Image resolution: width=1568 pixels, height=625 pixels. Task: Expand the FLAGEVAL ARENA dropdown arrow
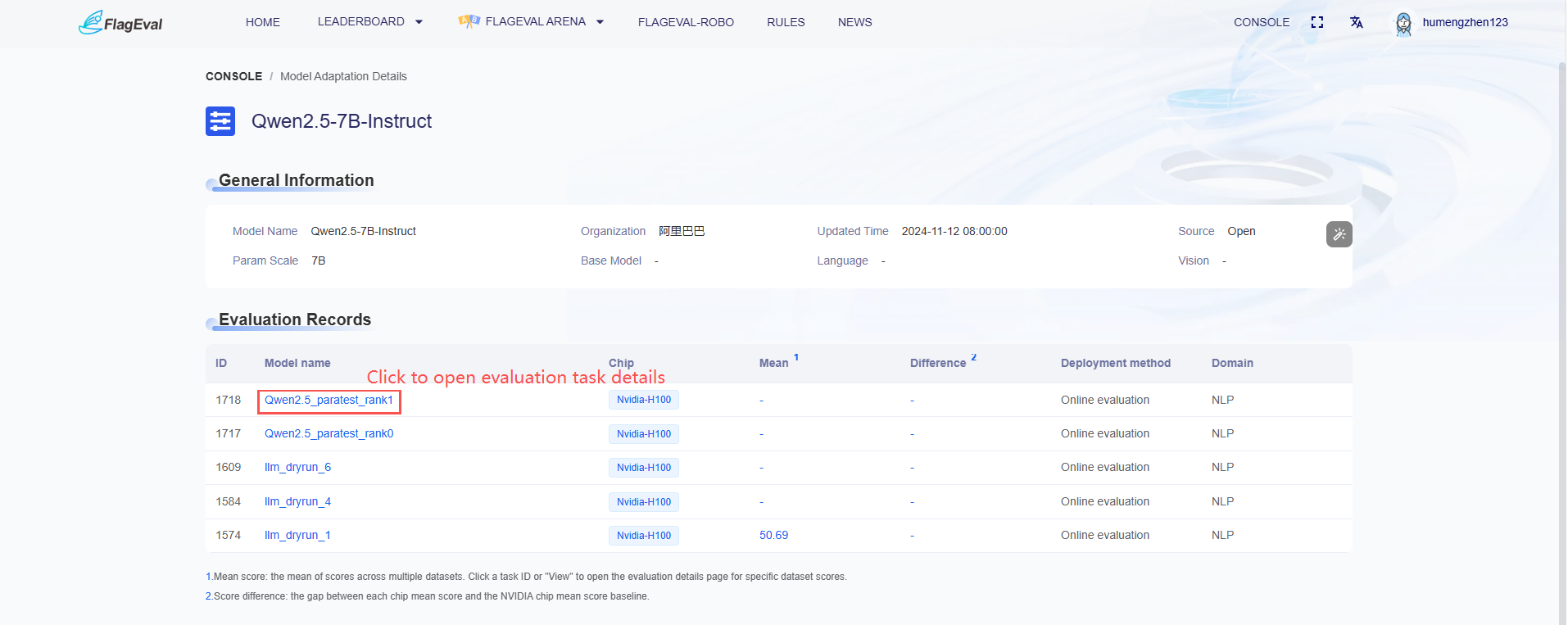click(600, 22)
